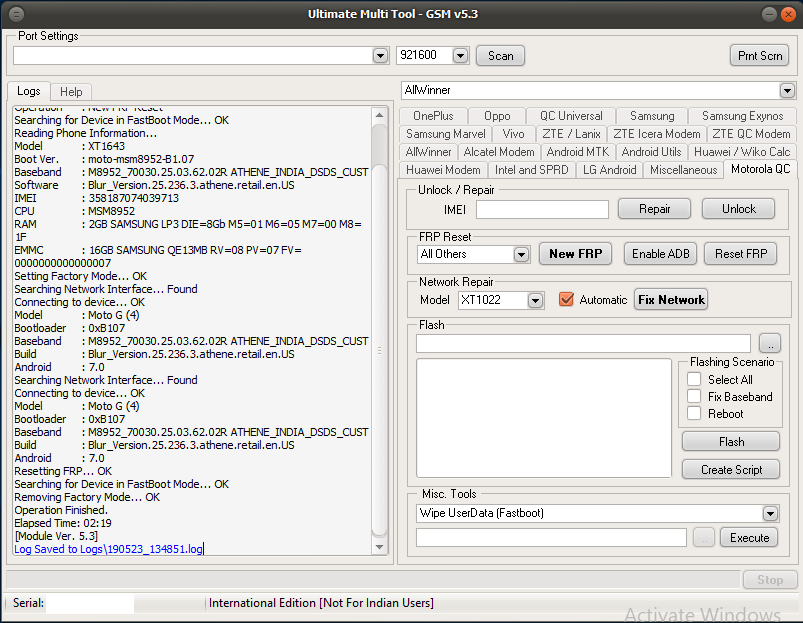
Task: Click the Misc. Tools parameter input field
Action: [551, 538]
